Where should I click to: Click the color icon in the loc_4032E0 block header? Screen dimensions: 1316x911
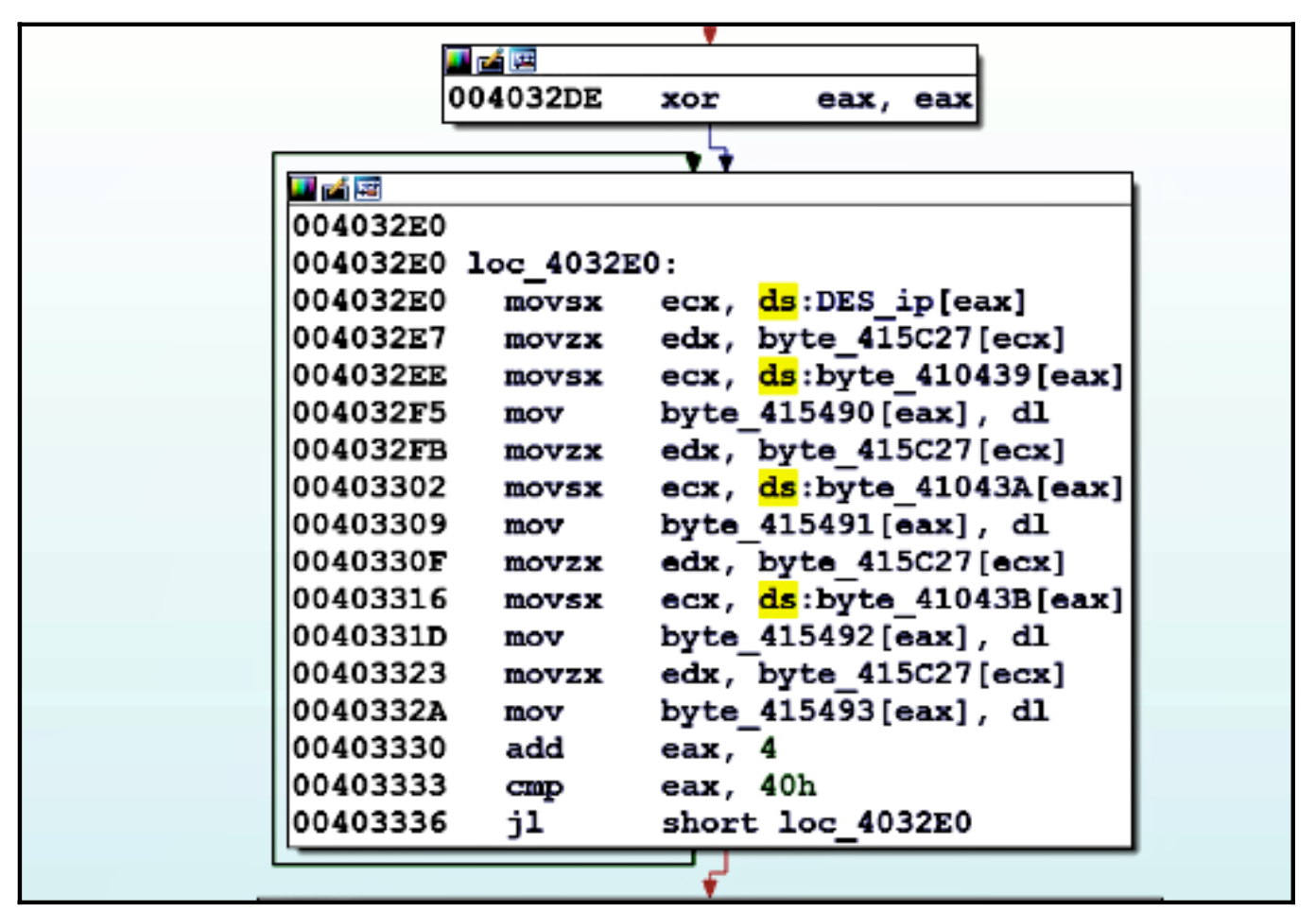(303, 188)
